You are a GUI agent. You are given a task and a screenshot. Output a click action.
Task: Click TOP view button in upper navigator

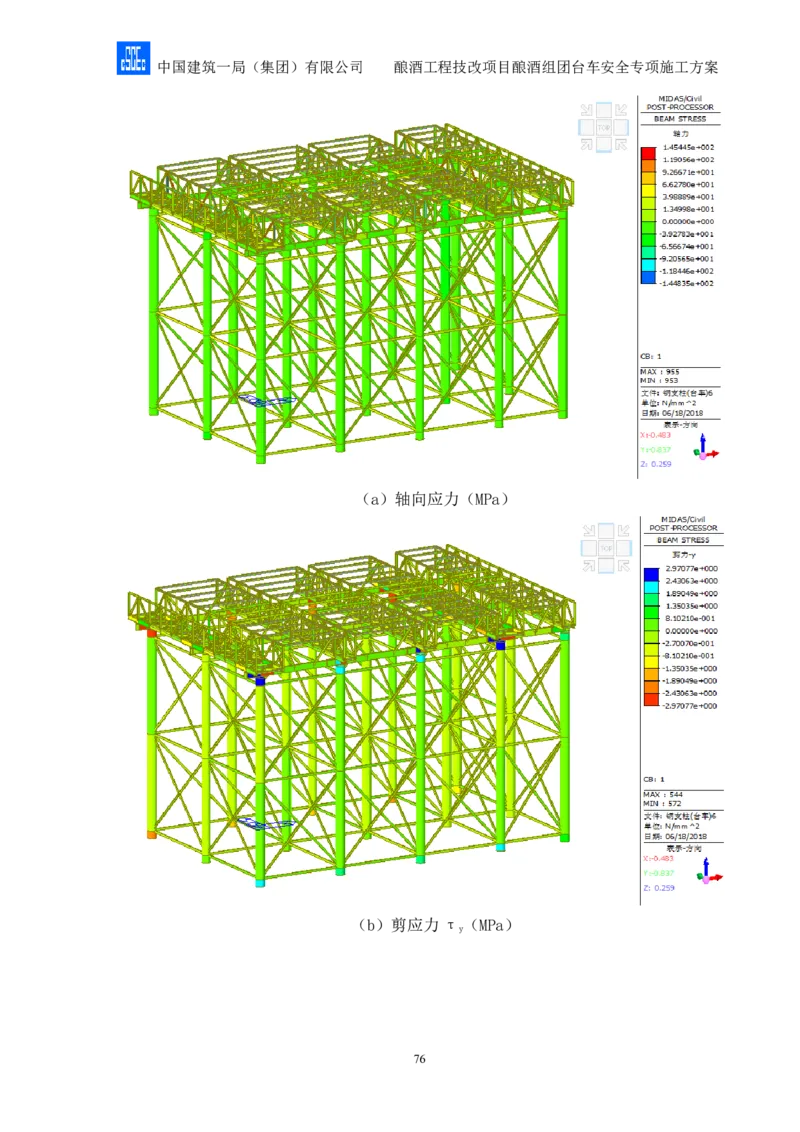tap(604, 128)
